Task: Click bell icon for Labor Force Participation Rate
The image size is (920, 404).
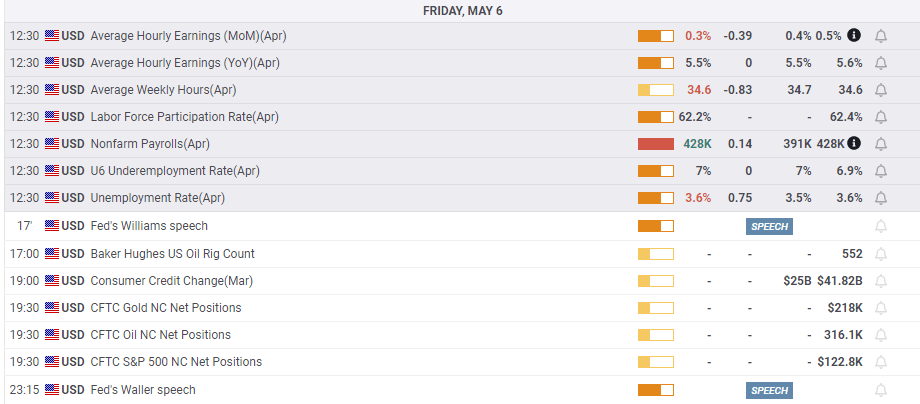Action: point(881,117)
